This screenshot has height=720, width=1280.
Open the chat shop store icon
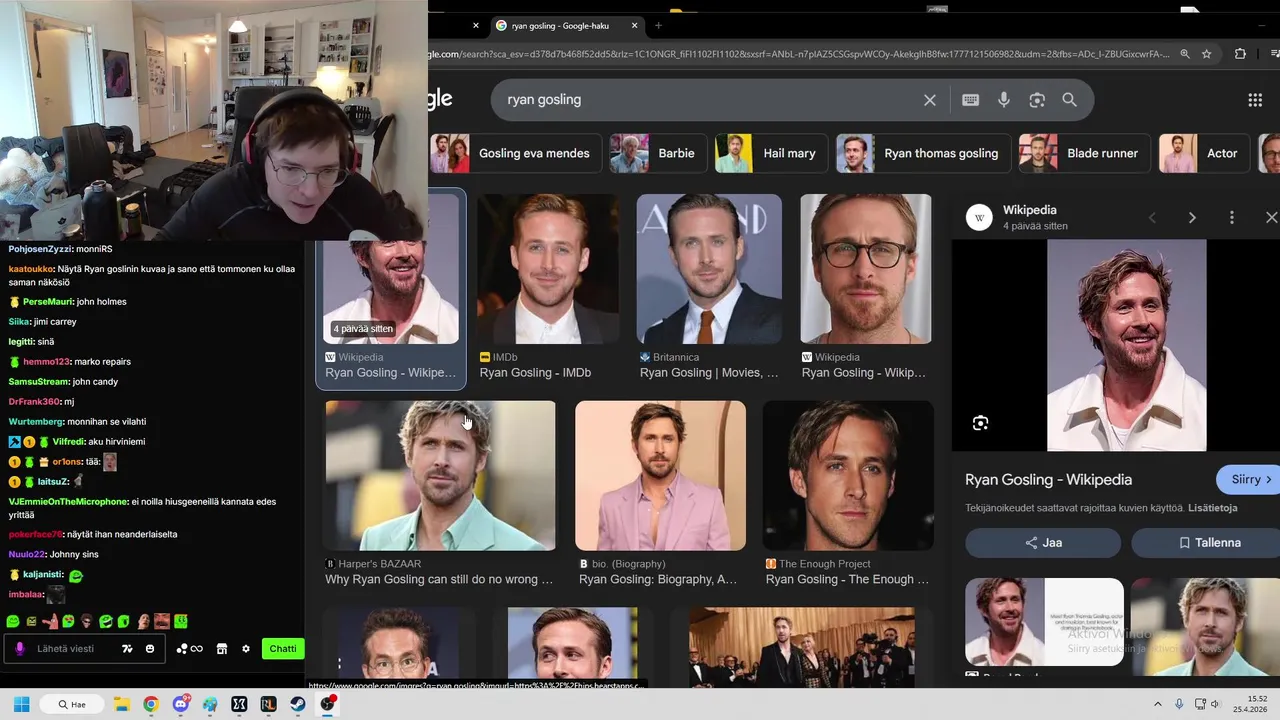pyautogui.click(x=222, y=648)
